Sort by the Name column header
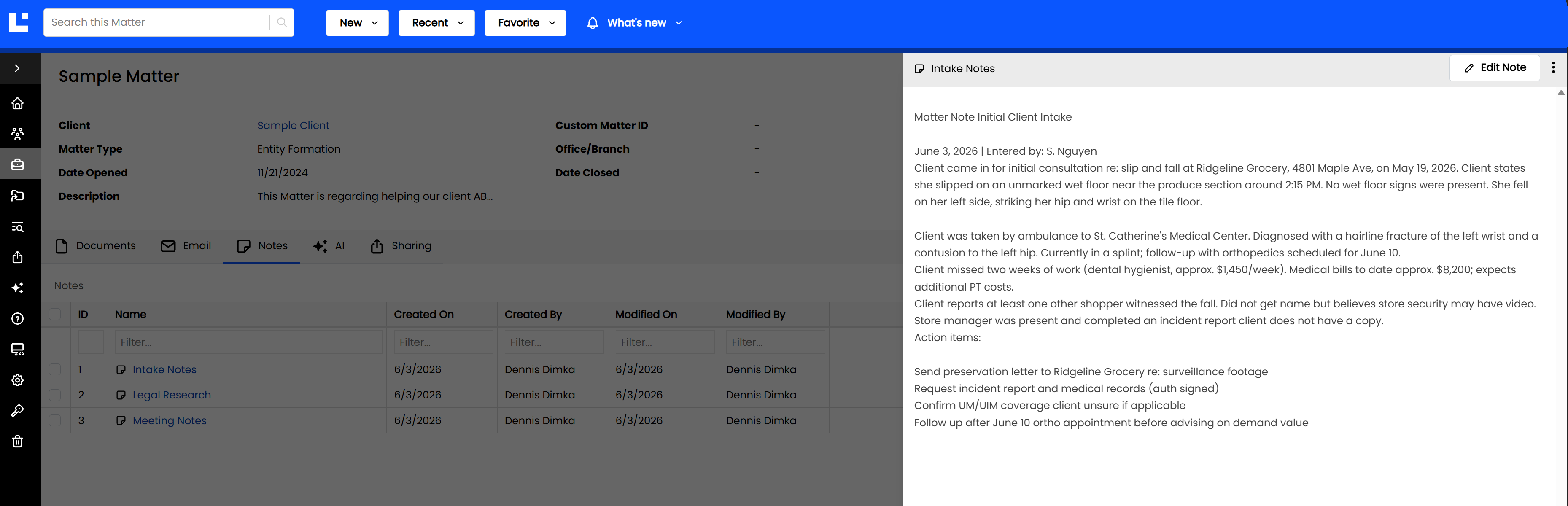The image size is (1568, 506). [x=130, y=314]
